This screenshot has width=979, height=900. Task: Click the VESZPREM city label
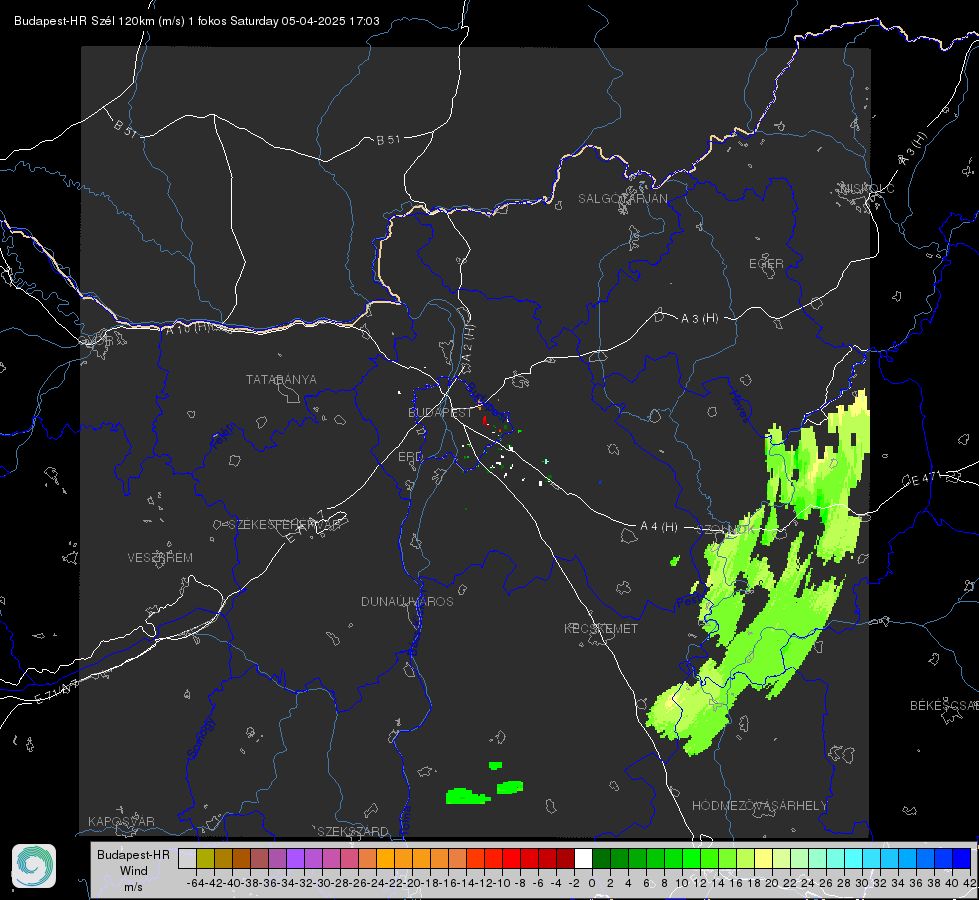tap(160, 558)
